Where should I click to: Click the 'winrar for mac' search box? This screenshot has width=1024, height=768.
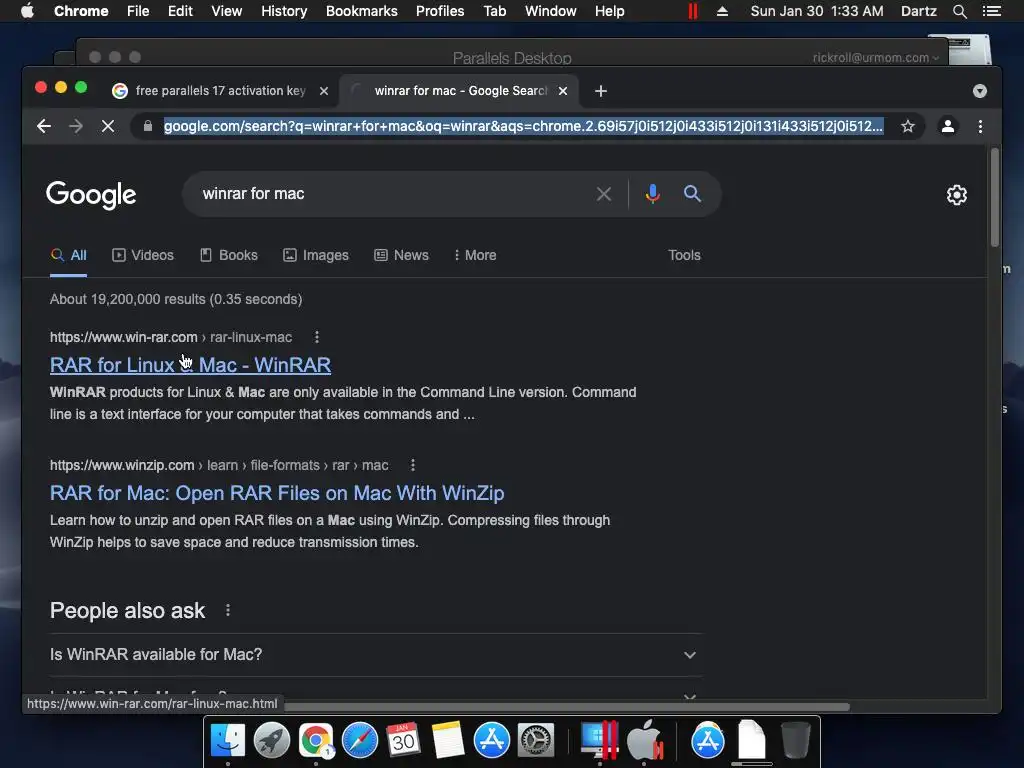click(392, 194)
